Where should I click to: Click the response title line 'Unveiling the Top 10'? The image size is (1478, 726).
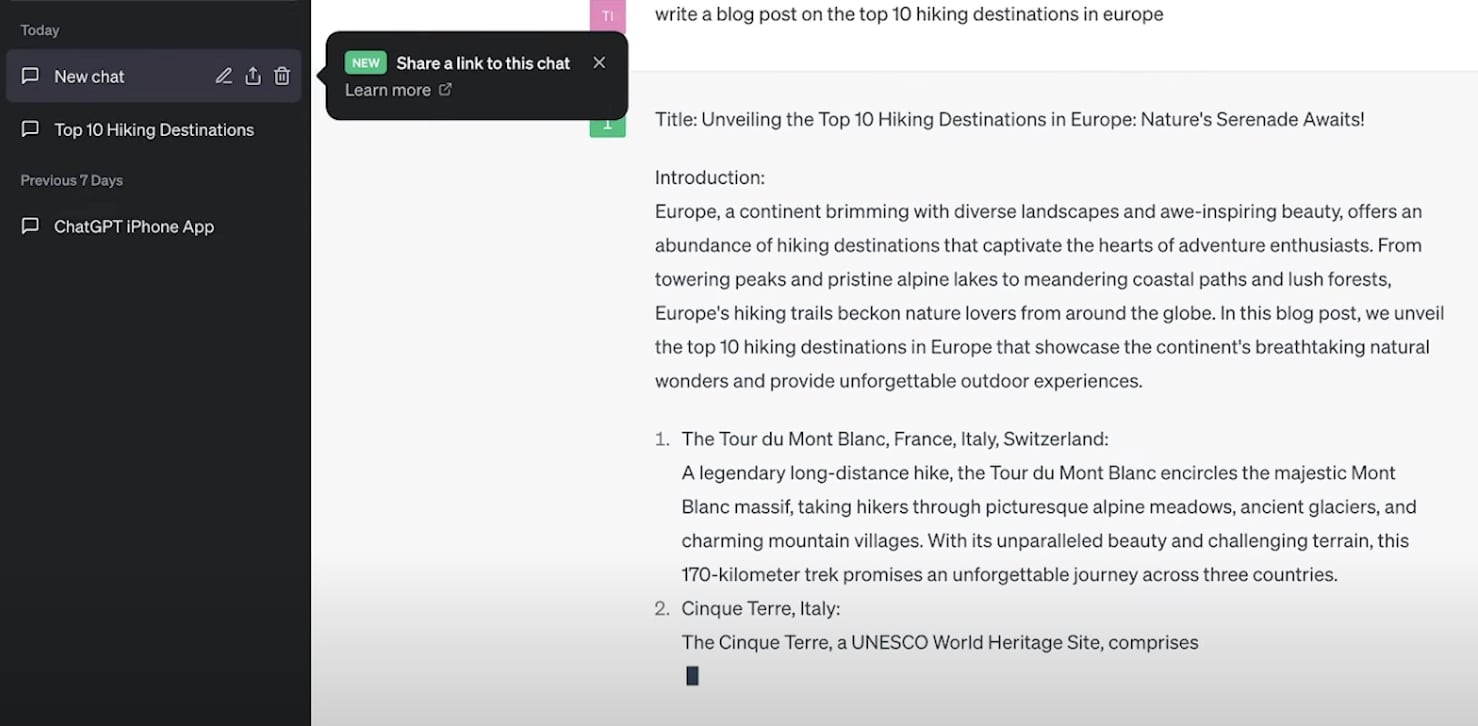click(1009, 120)
